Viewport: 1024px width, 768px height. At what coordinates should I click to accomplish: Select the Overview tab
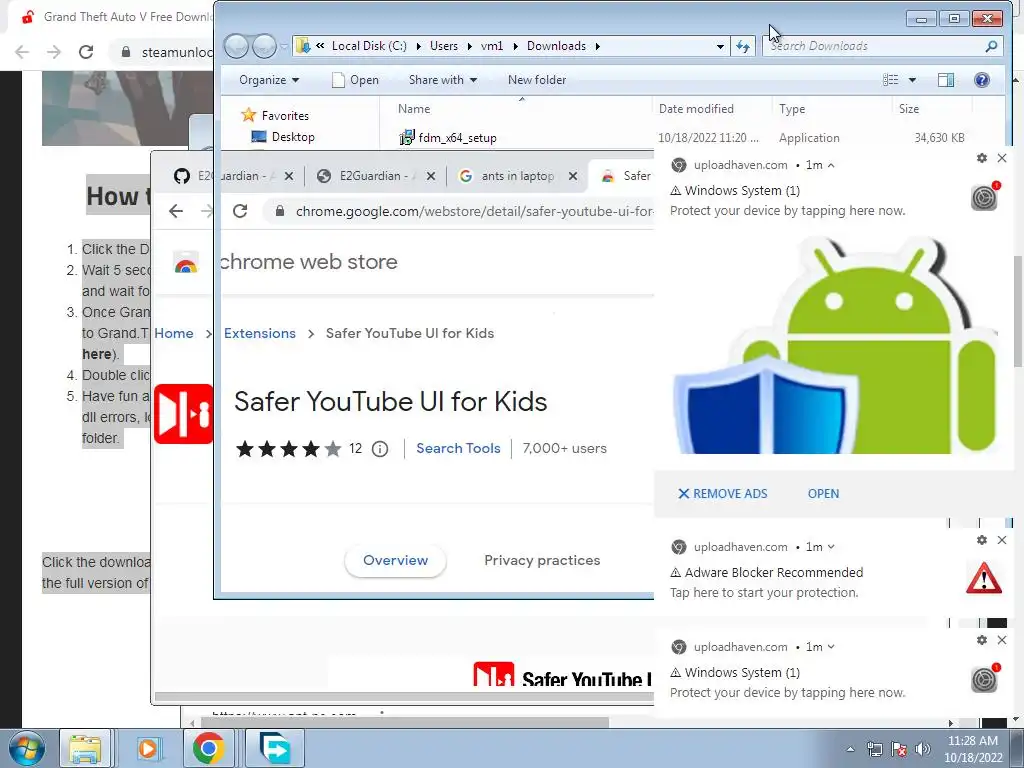click(395, 560)
